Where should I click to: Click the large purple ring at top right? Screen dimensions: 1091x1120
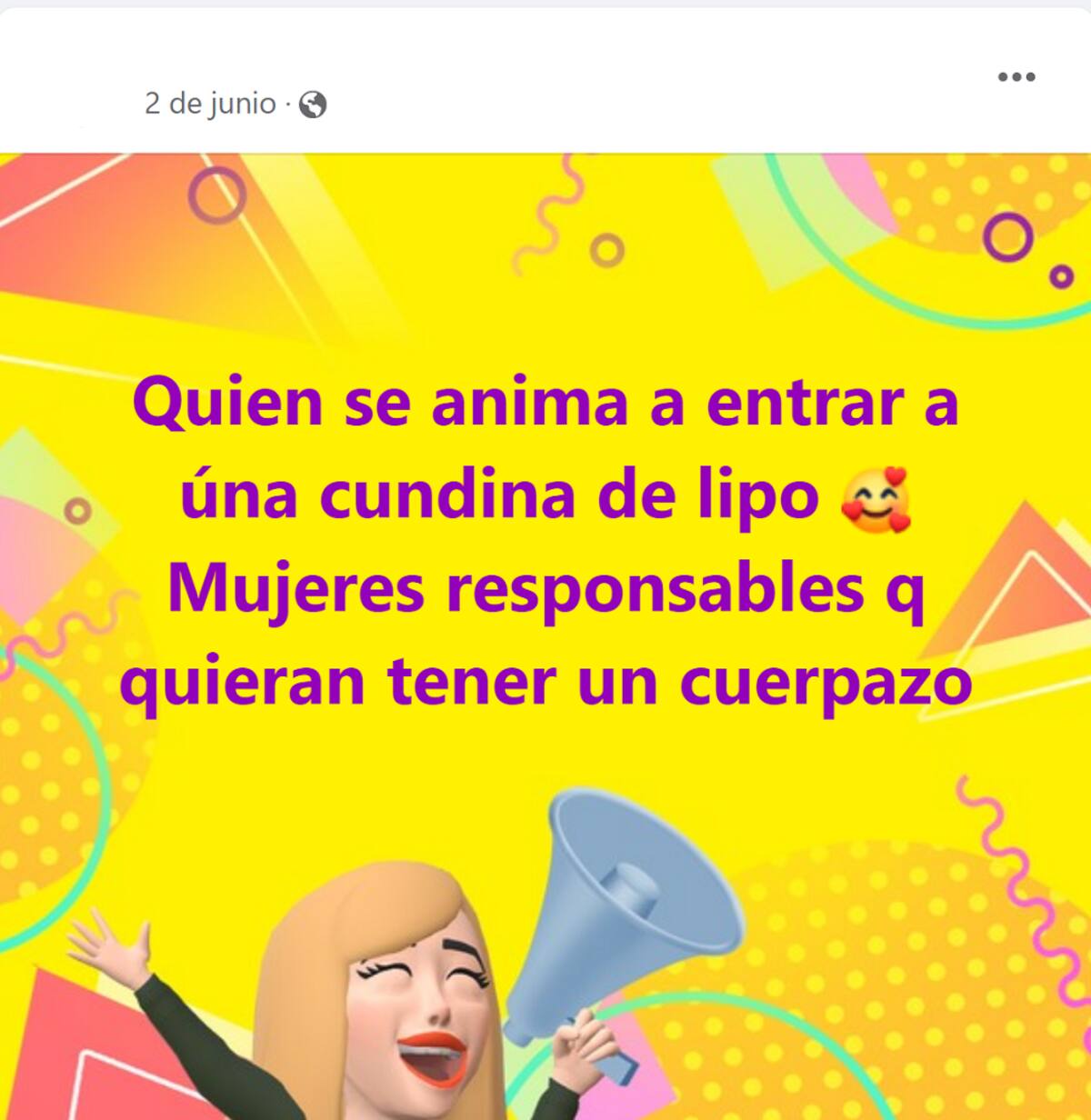point(1008,236)
